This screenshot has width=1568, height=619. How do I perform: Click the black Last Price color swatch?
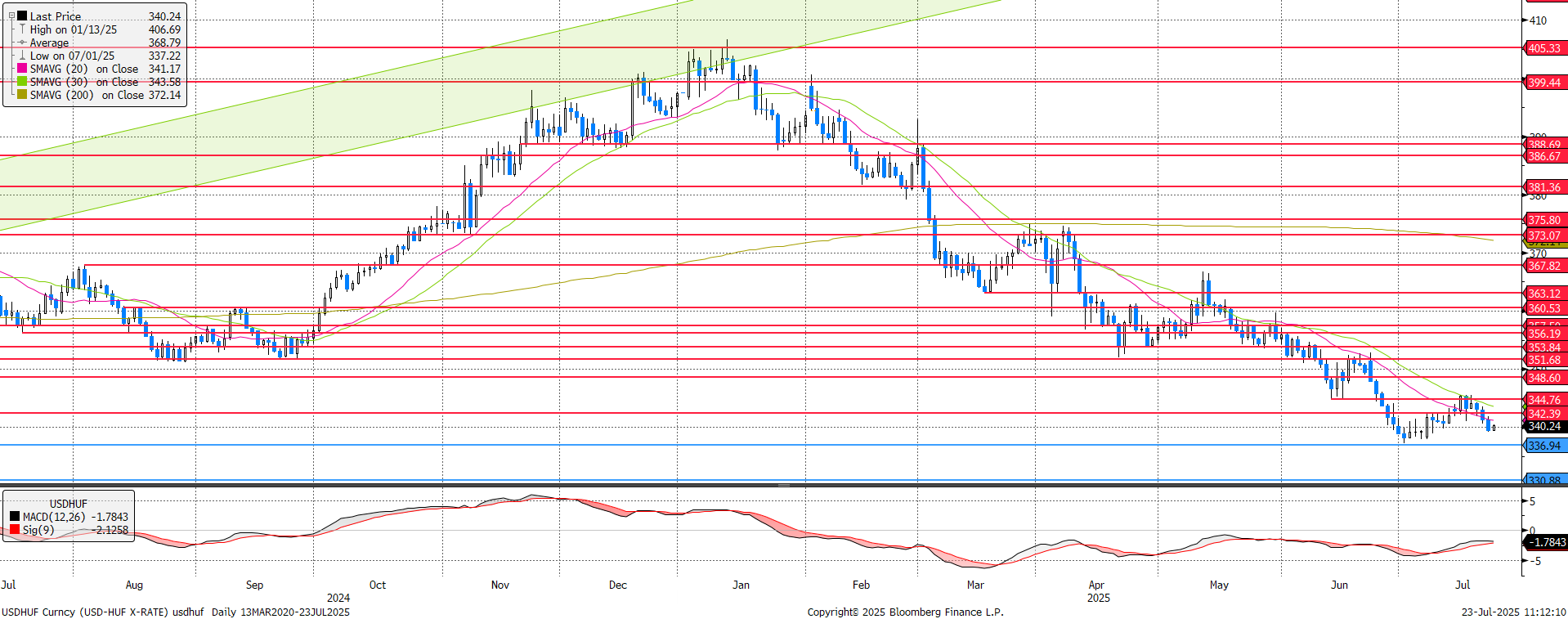[22, 16]
